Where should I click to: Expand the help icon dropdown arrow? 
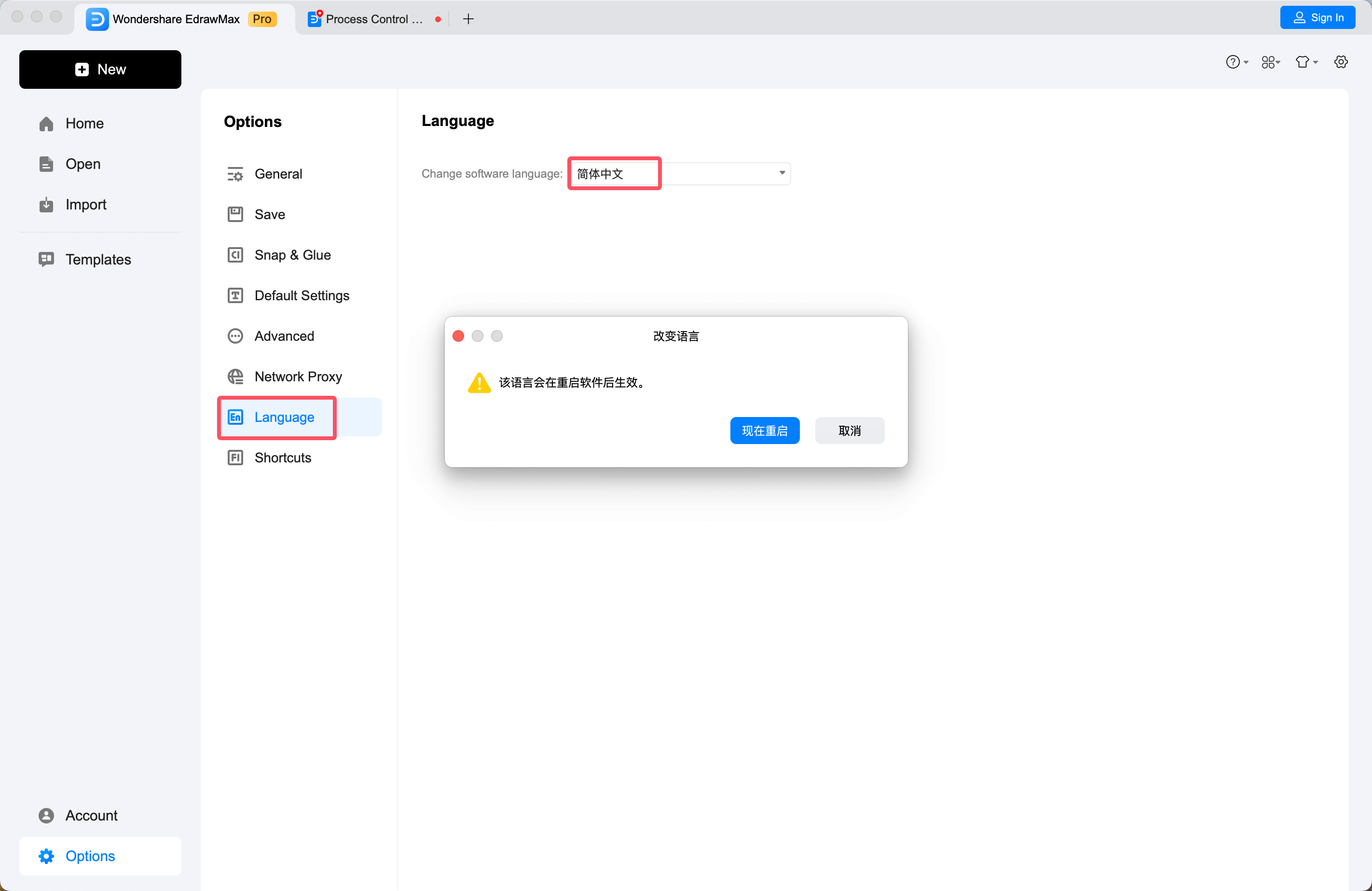(x=1246, y=62)
